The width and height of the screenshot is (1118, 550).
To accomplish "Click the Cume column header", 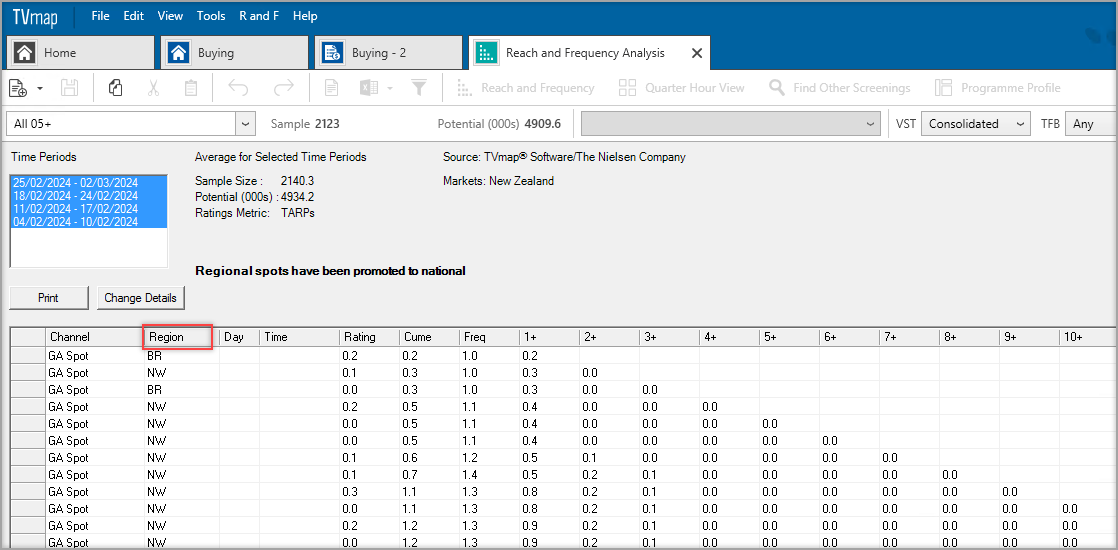I will point(429,337).
